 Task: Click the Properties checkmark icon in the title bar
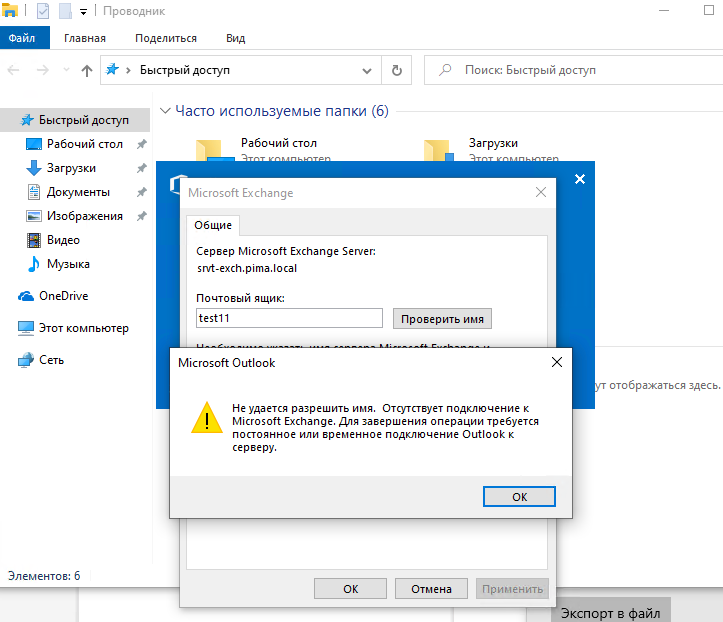42,11
